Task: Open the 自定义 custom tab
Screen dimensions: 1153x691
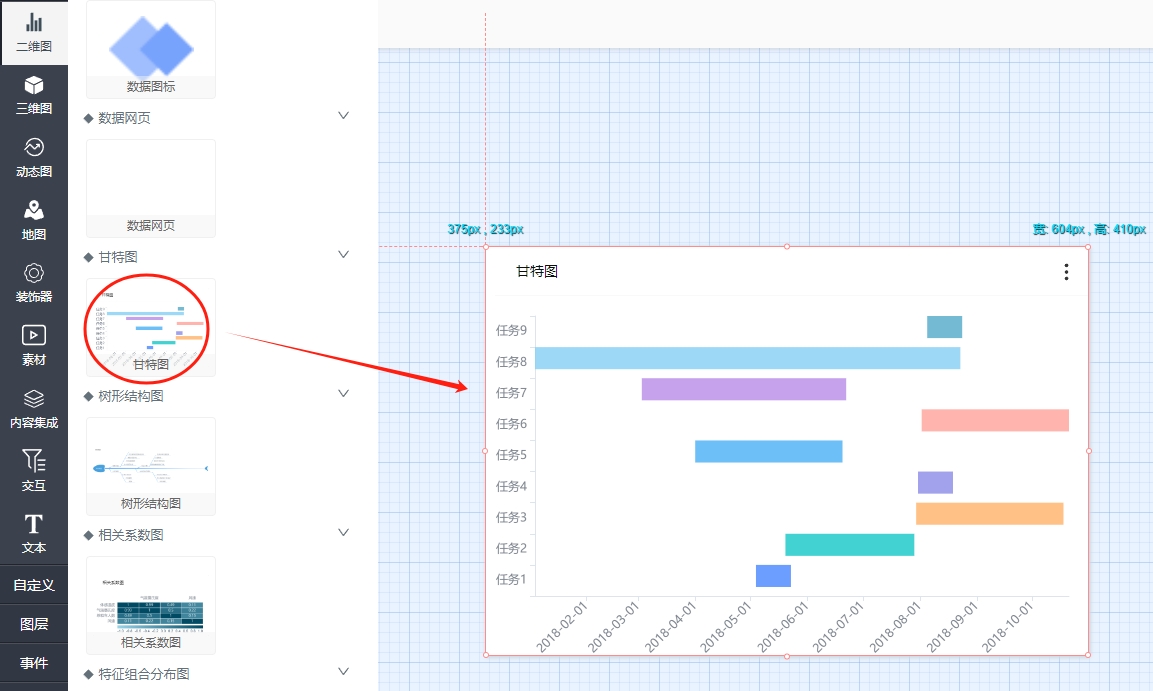Action: (x=34, y=585)
